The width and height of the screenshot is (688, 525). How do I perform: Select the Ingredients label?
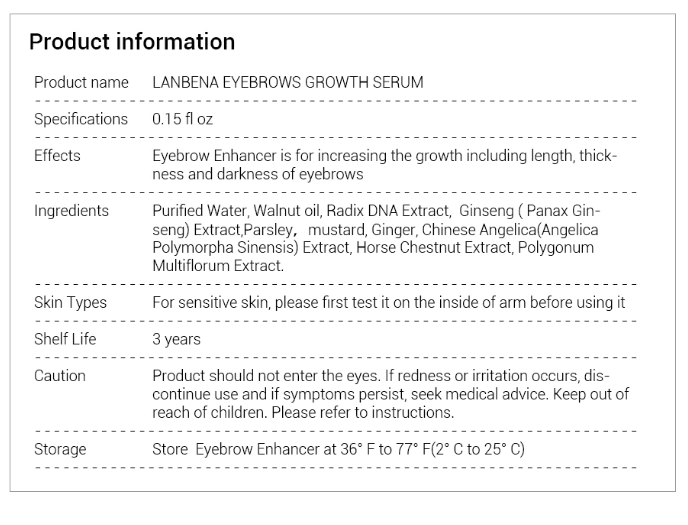pyautogui.click(x=71, y=211)
